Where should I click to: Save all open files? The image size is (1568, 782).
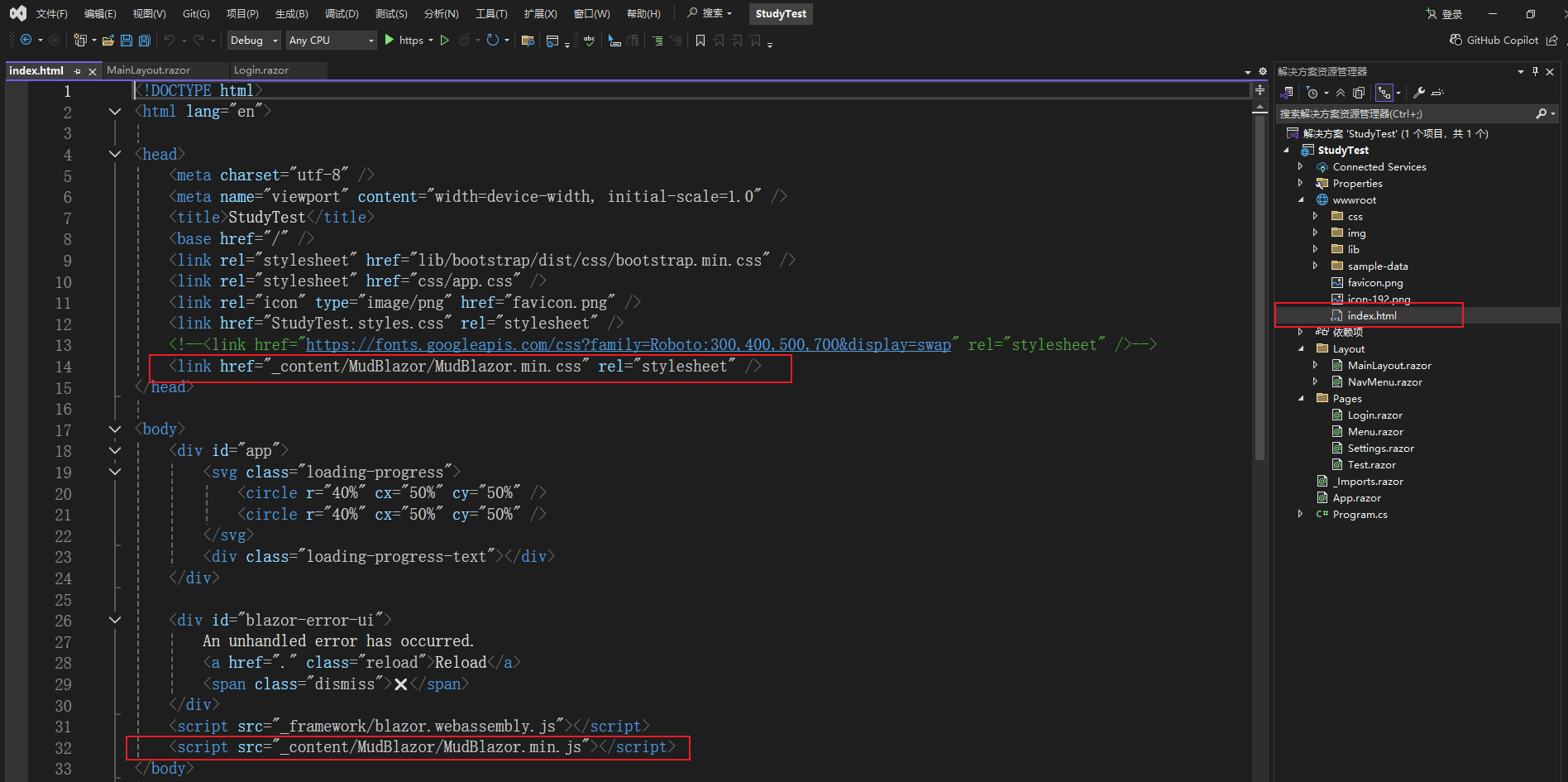point(143,40)
